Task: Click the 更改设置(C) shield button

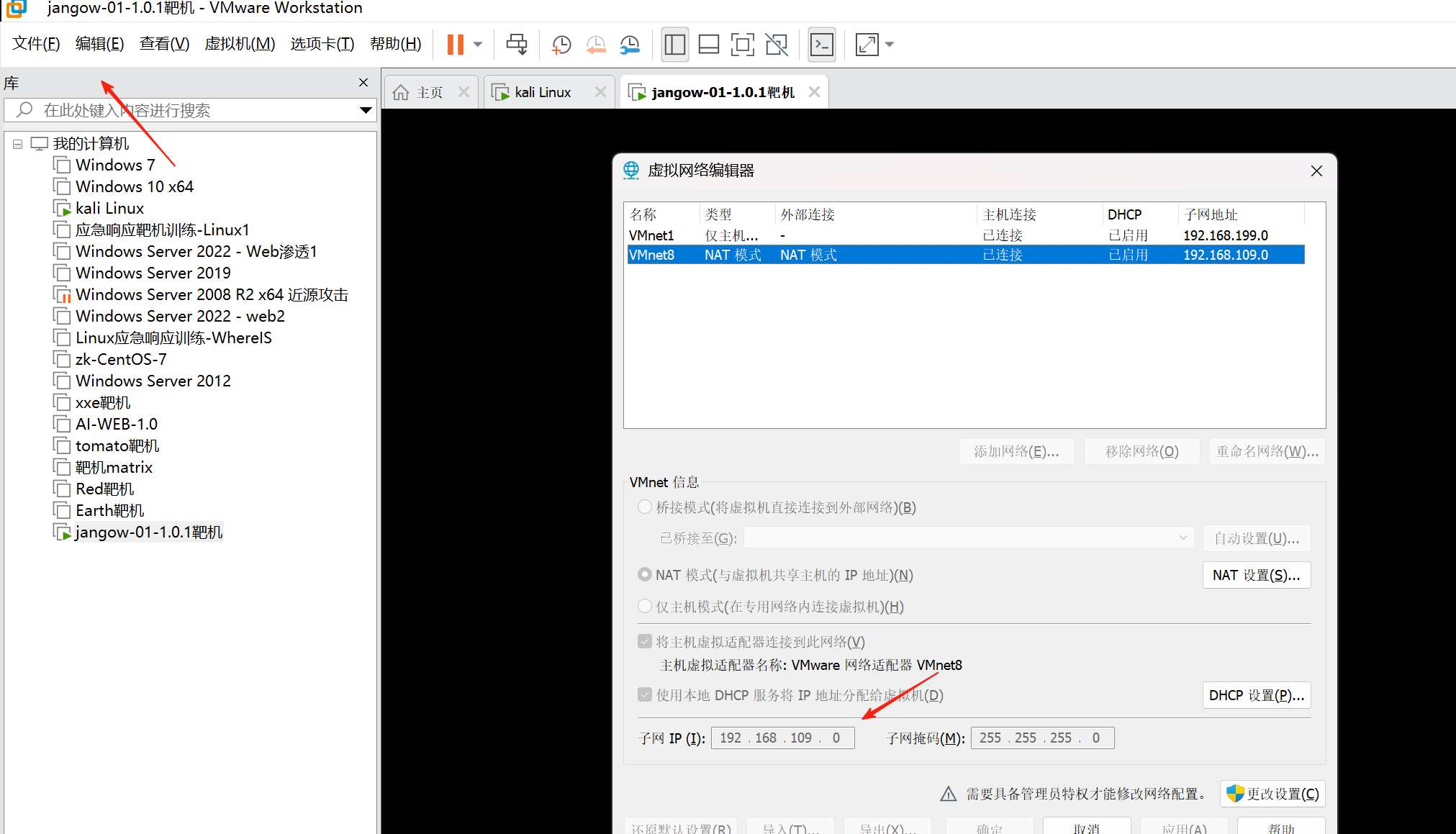Action: 1272,794
